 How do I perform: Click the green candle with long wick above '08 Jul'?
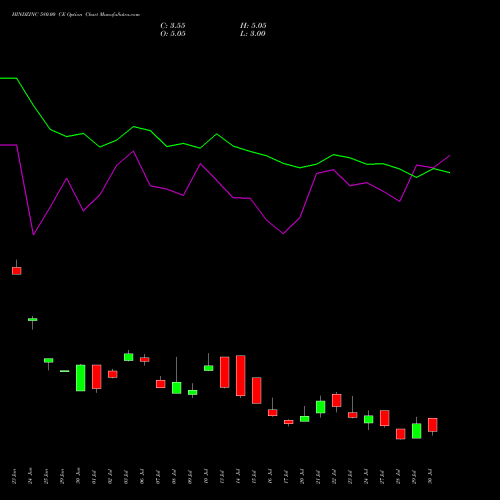click(177, 388)
